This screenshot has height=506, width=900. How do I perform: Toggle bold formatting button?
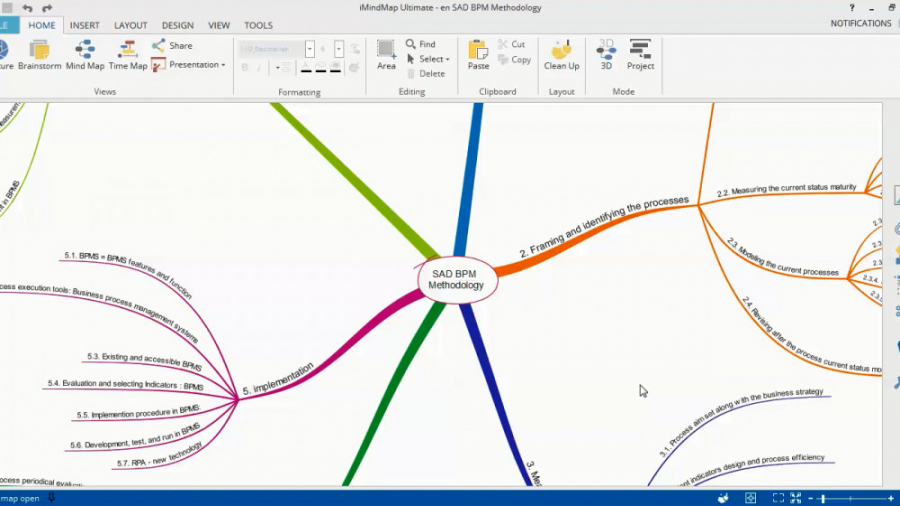(x=245, y=68)
